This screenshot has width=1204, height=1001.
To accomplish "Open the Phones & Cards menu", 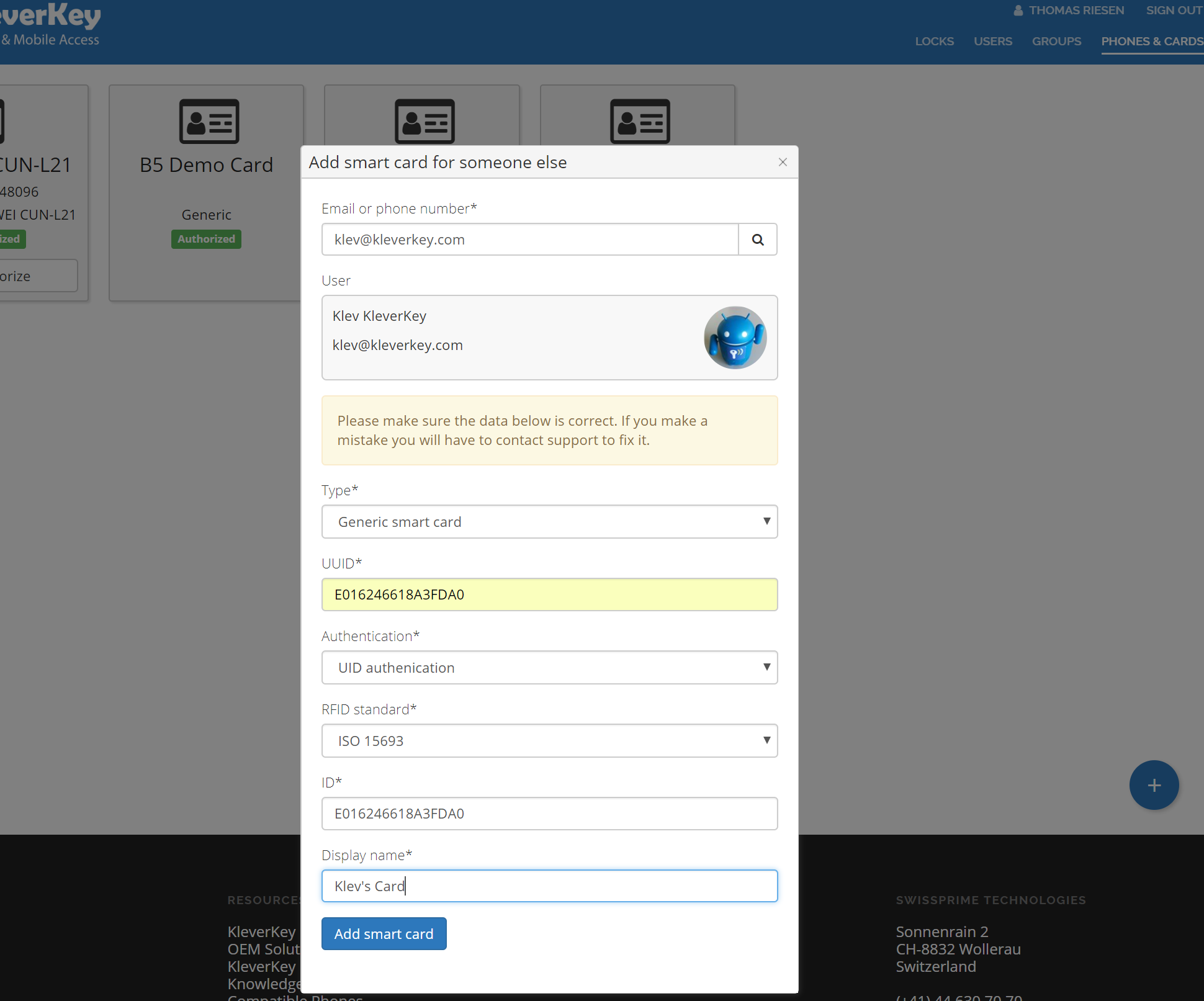I will (1152, 42).
